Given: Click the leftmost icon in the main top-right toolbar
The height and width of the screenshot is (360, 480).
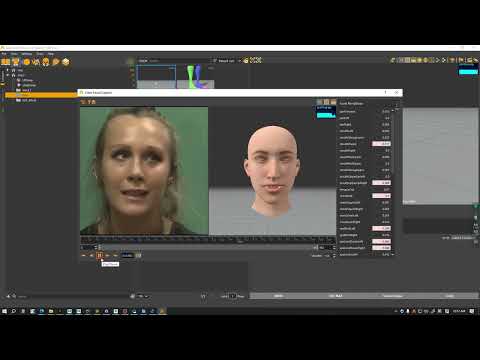Looking at the screenshot, I should (393, 60).
